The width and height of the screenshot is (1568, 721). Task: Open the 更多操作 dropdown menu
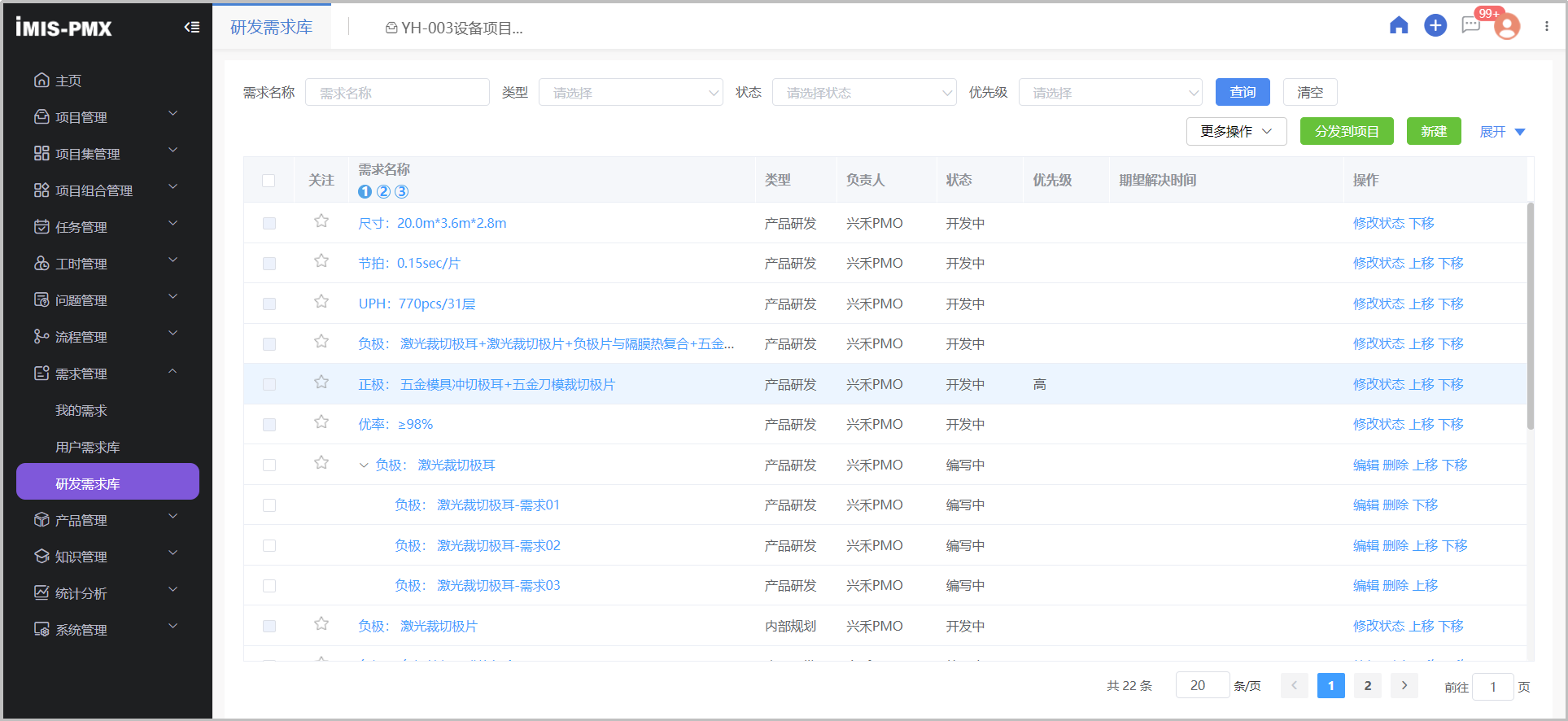click(1235, 132)
